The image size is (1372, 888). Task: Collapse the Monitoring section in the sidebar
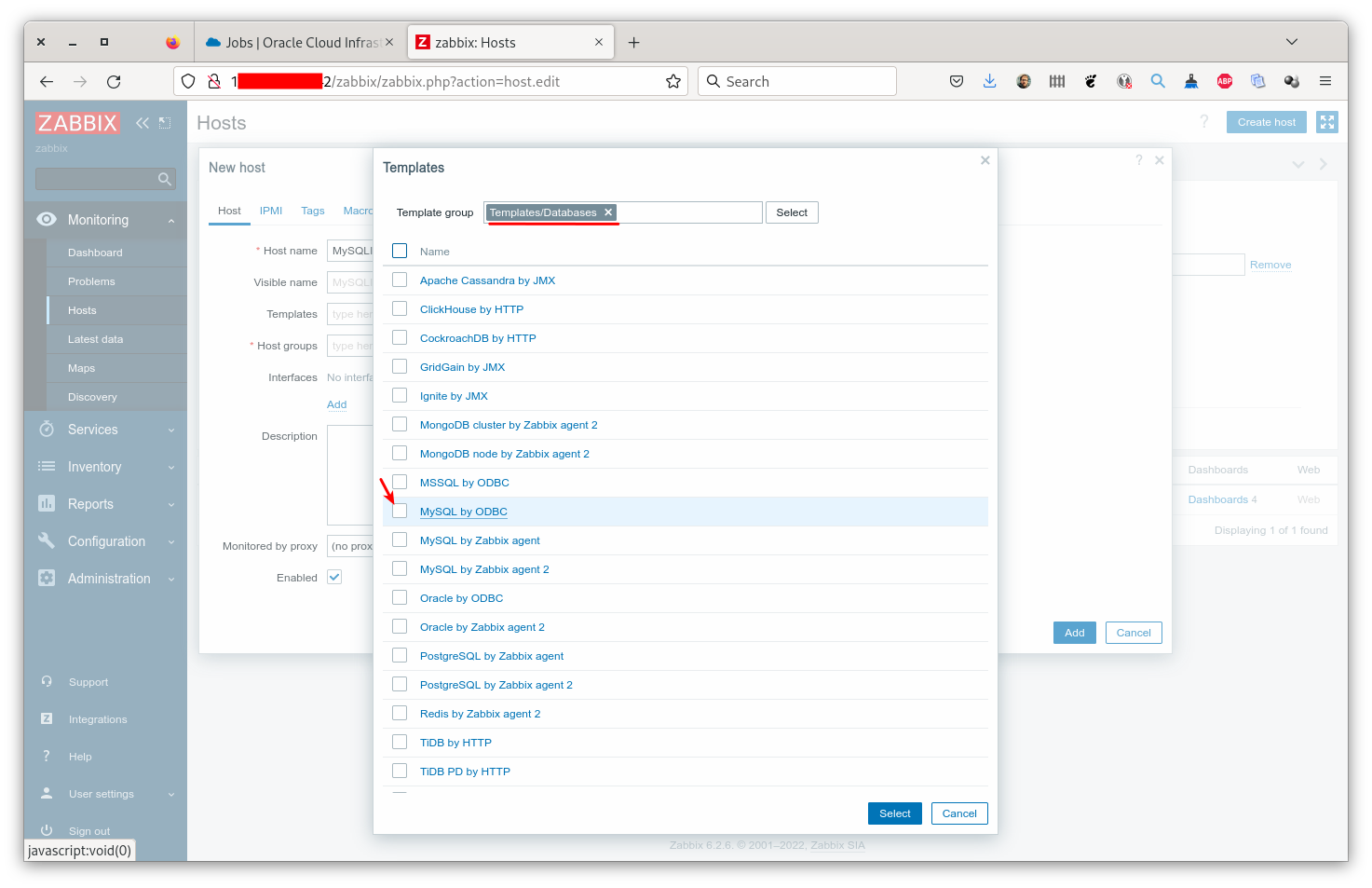170,219
